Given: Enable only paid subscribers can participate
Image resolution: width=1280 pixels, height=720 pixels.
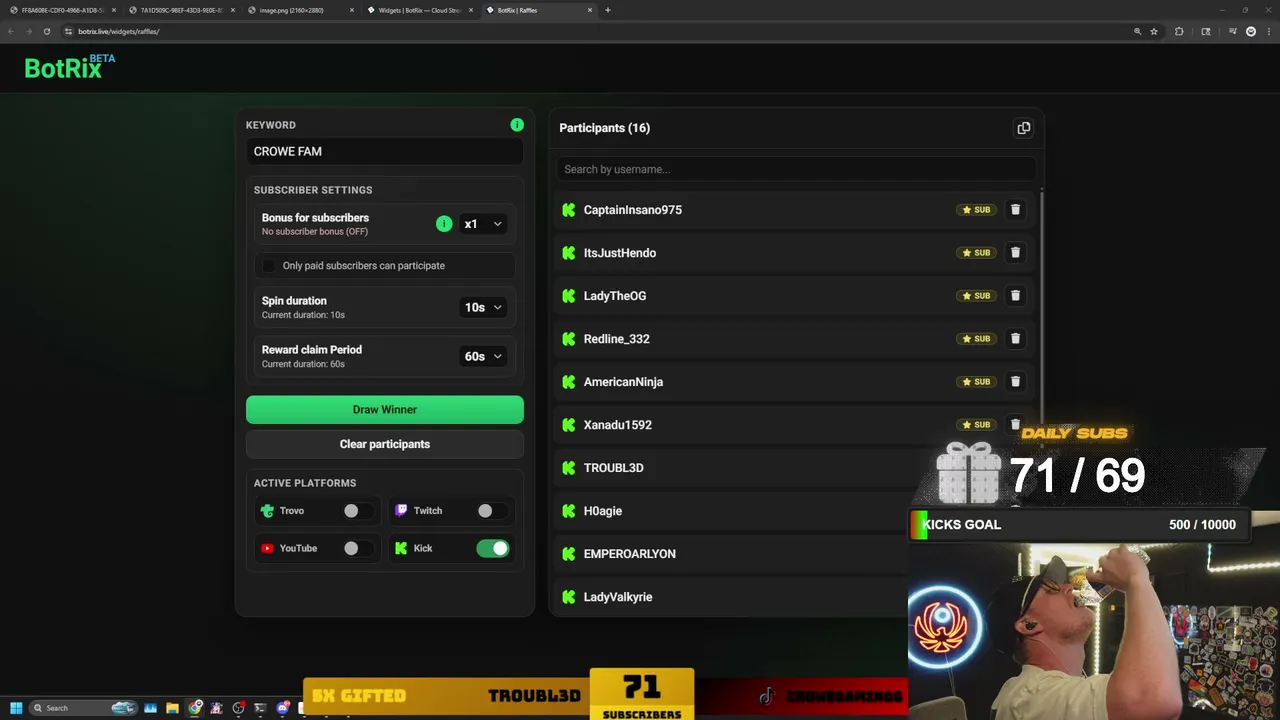Looking at the screenshot, I should (x=269, y=266).
